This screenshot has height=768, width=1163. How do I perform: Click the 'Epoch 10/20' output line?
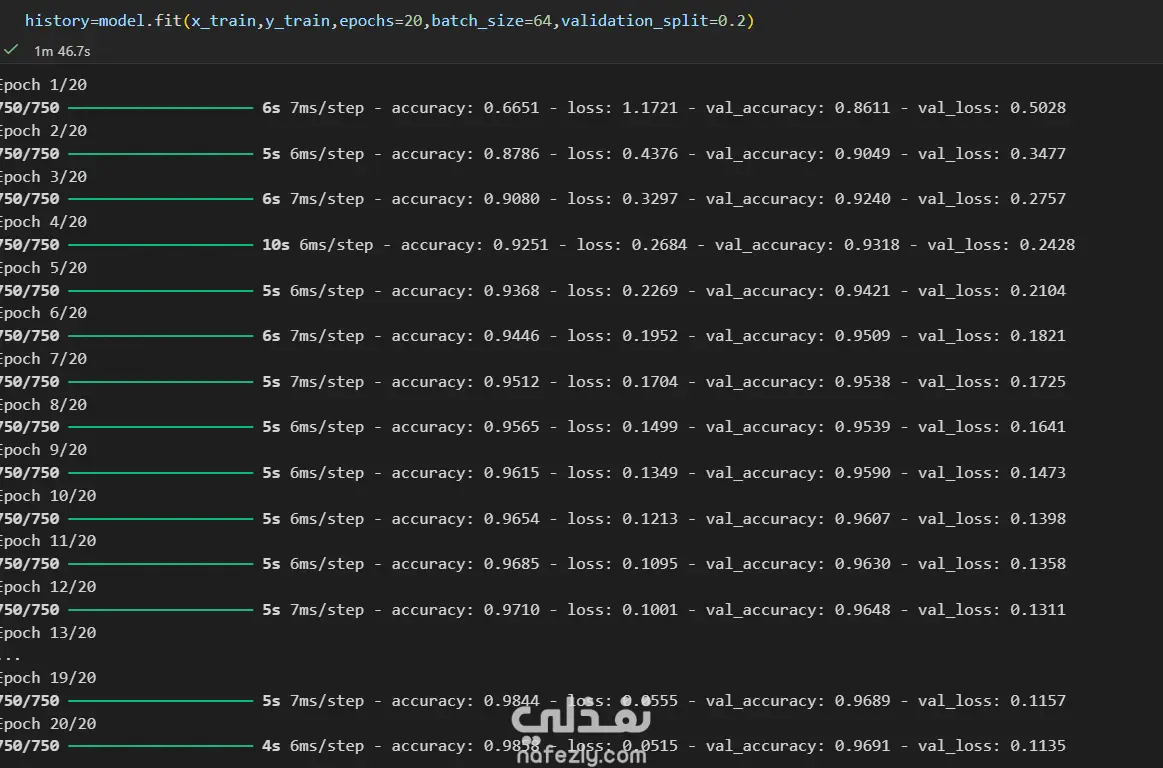(x=48, y=496)
